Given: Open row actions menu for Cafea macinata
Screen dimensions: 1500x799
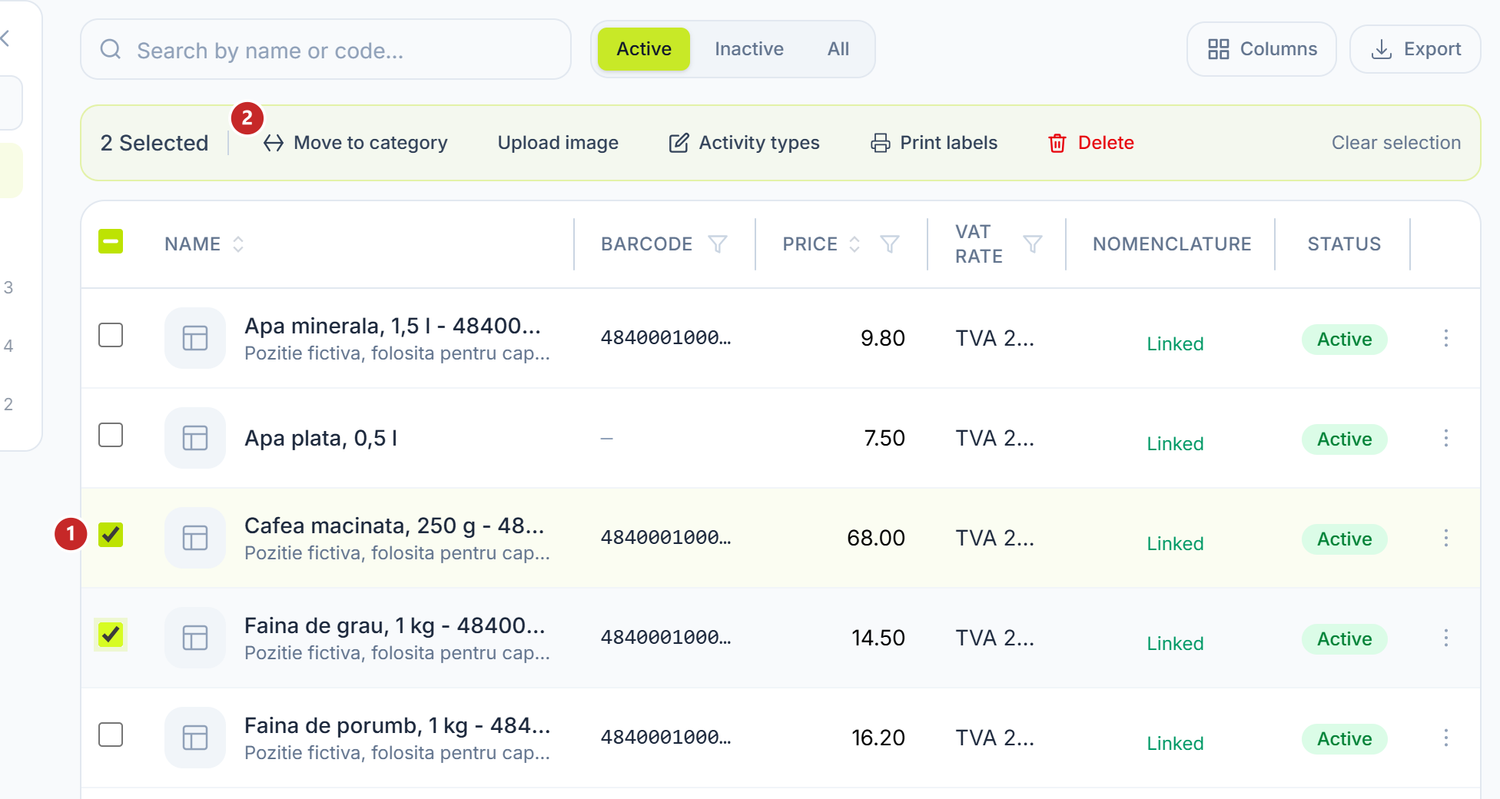Looking at the screenshot, I should pyautogui.click(x=1446, y=538).
